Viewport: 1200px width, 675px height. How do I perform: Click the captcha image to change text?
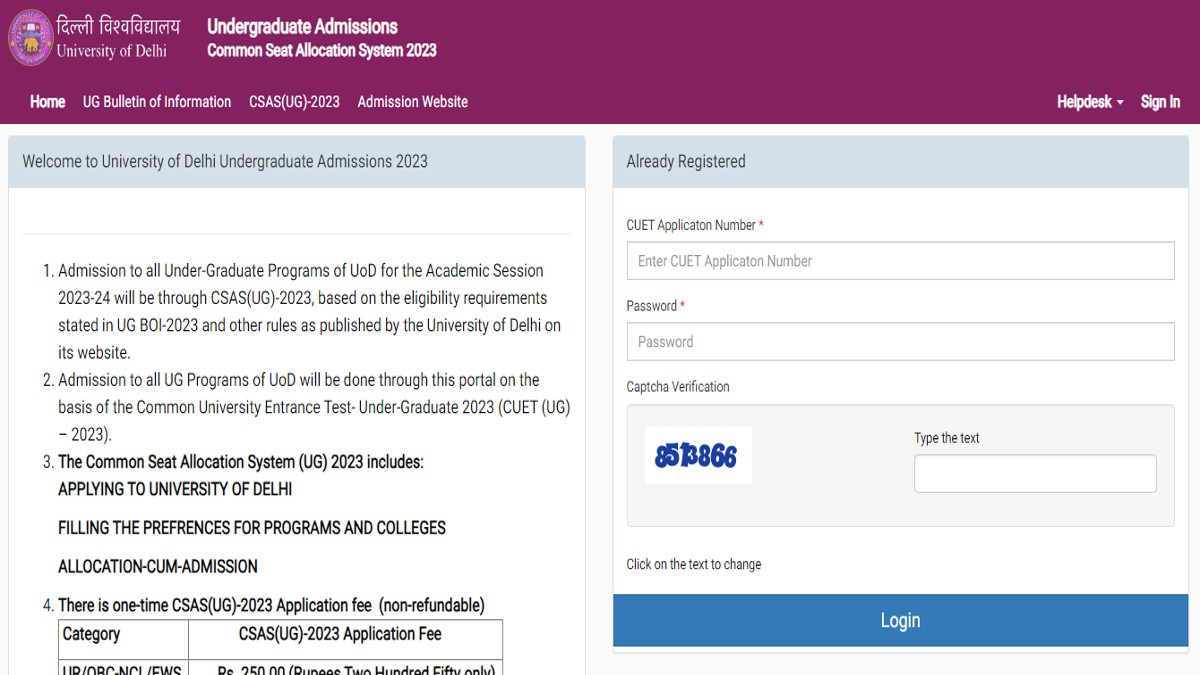click(x=698, y=456)
